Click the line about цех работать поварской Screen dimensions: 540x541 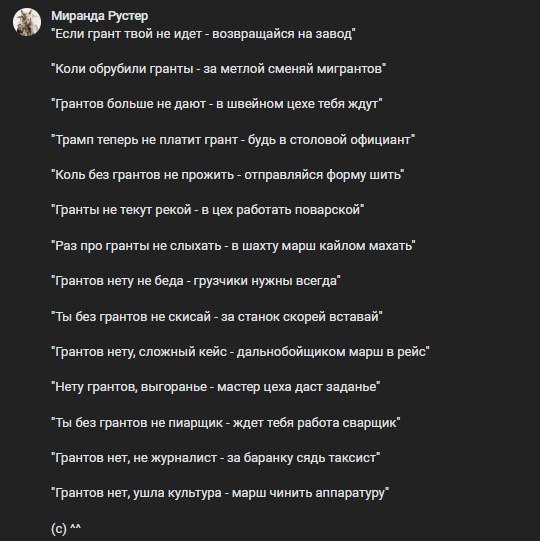click(x=208, y=210)
